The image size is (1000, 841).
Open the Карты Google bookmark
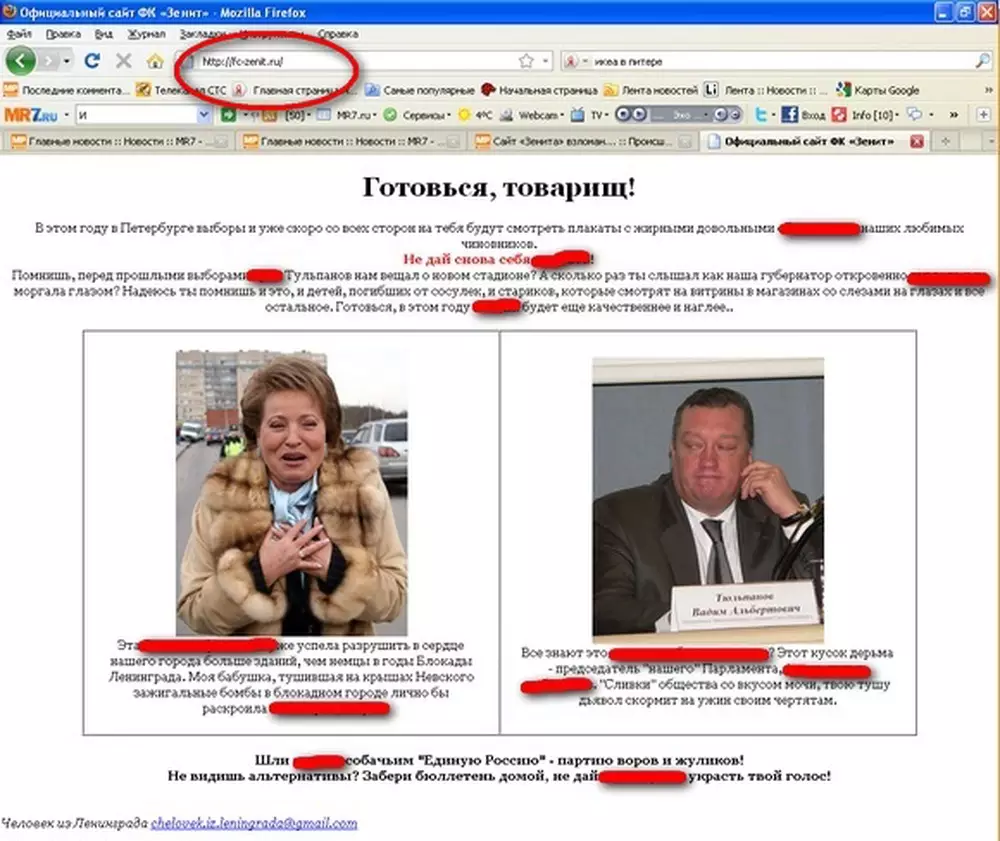(878, 89)
